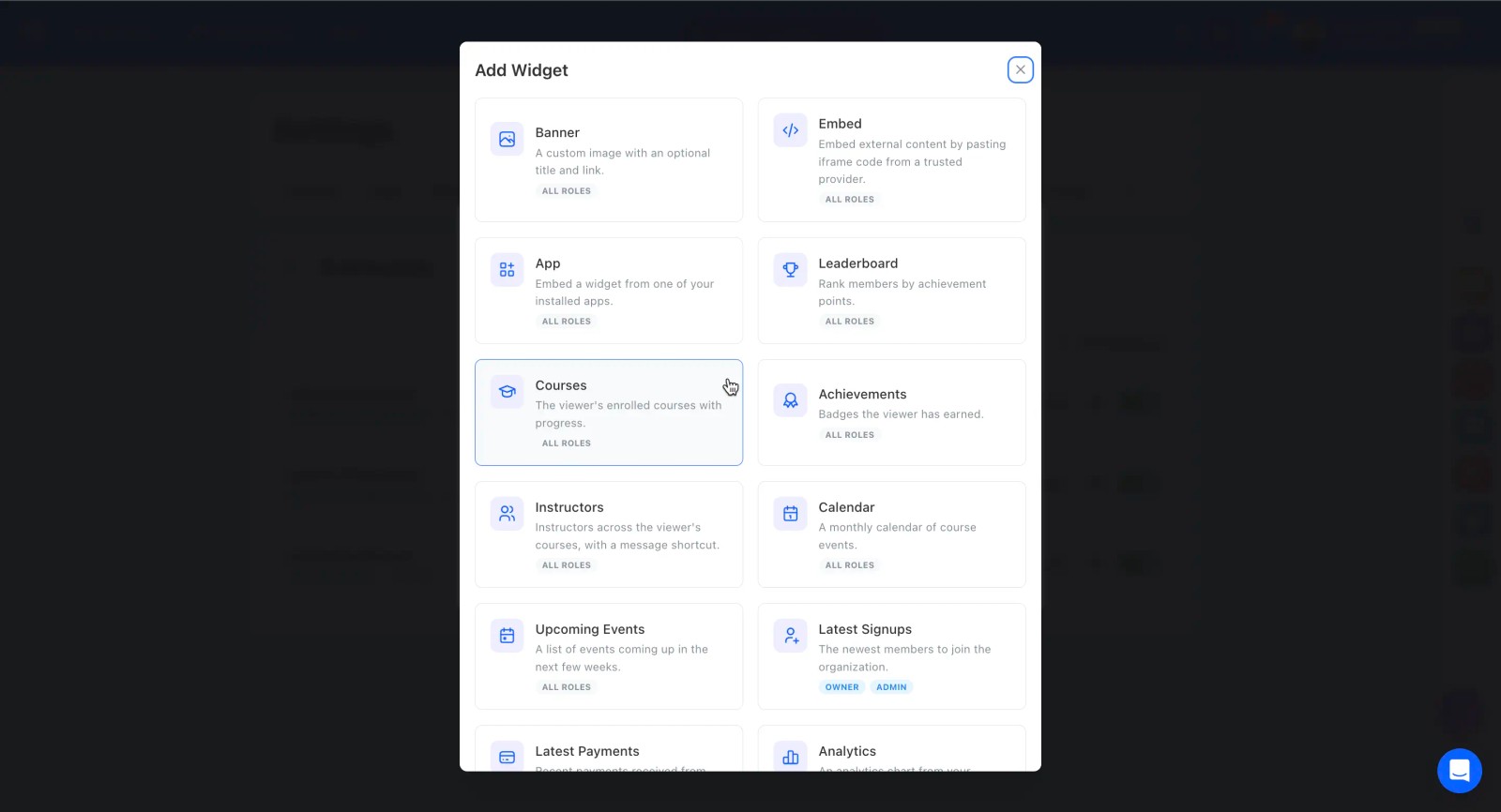Click the Calendar widget title
This screenshot has height=812, width=1501.
click(846, 507)
